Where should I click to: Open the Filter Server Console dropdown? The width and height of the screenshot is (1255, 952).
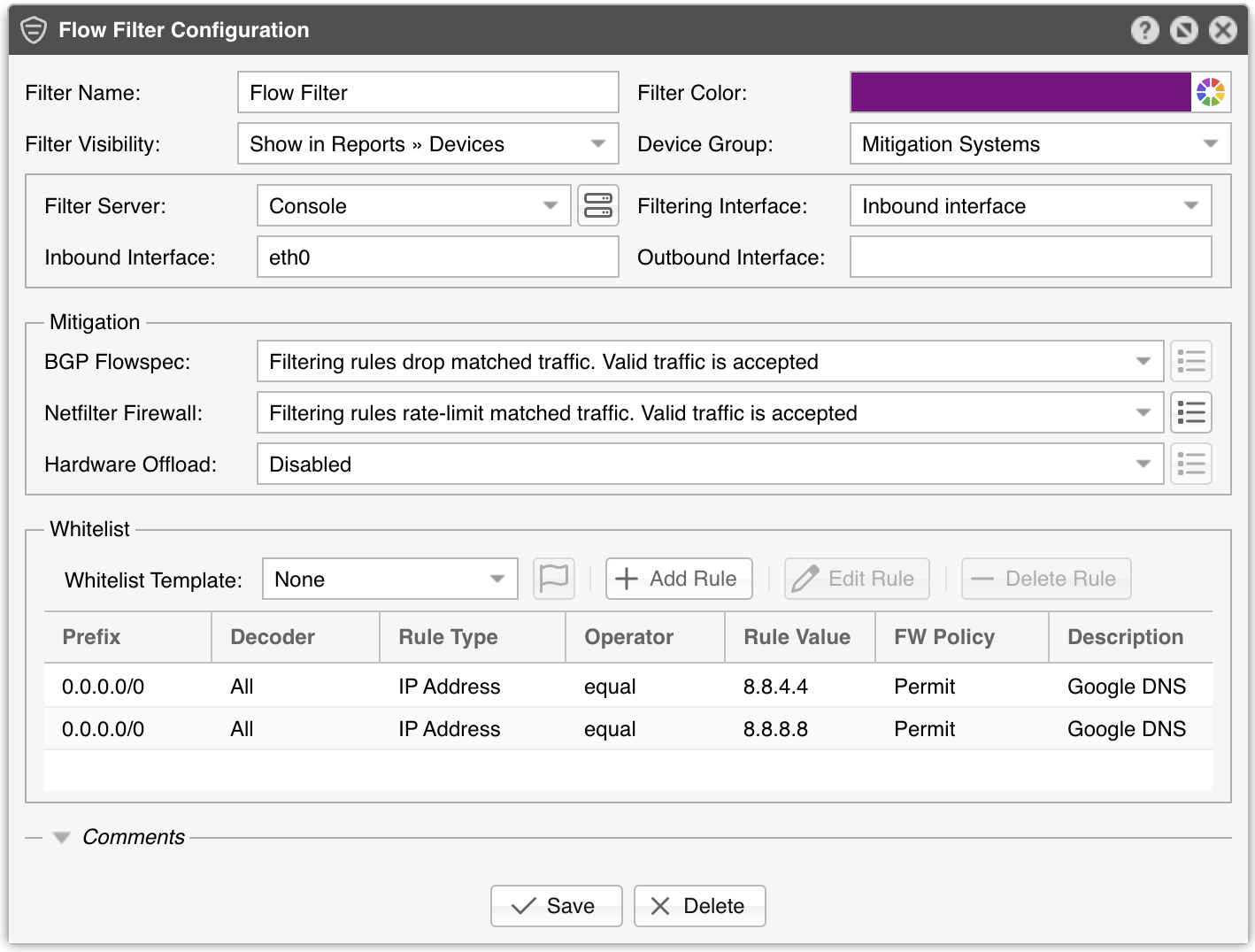coord(414,205)
